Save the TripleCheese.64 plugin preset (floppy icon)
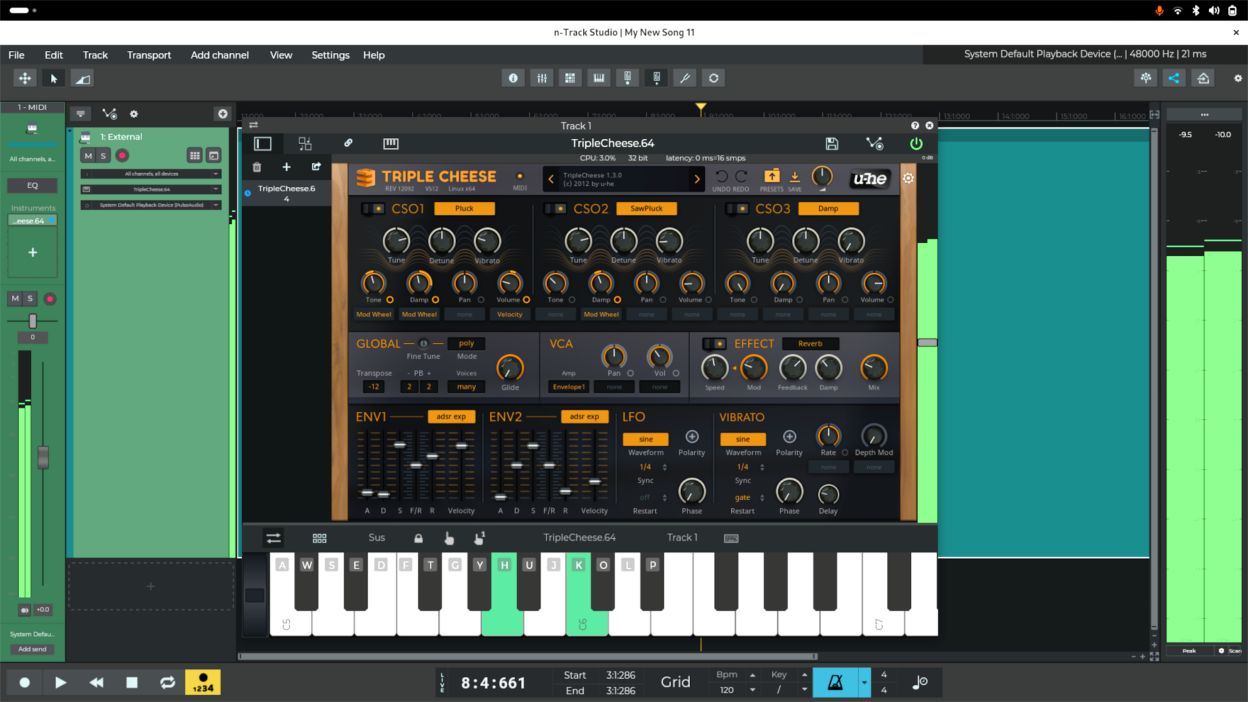The height and width of the screenshot is (702, 1248). click(x=831, y=144)
